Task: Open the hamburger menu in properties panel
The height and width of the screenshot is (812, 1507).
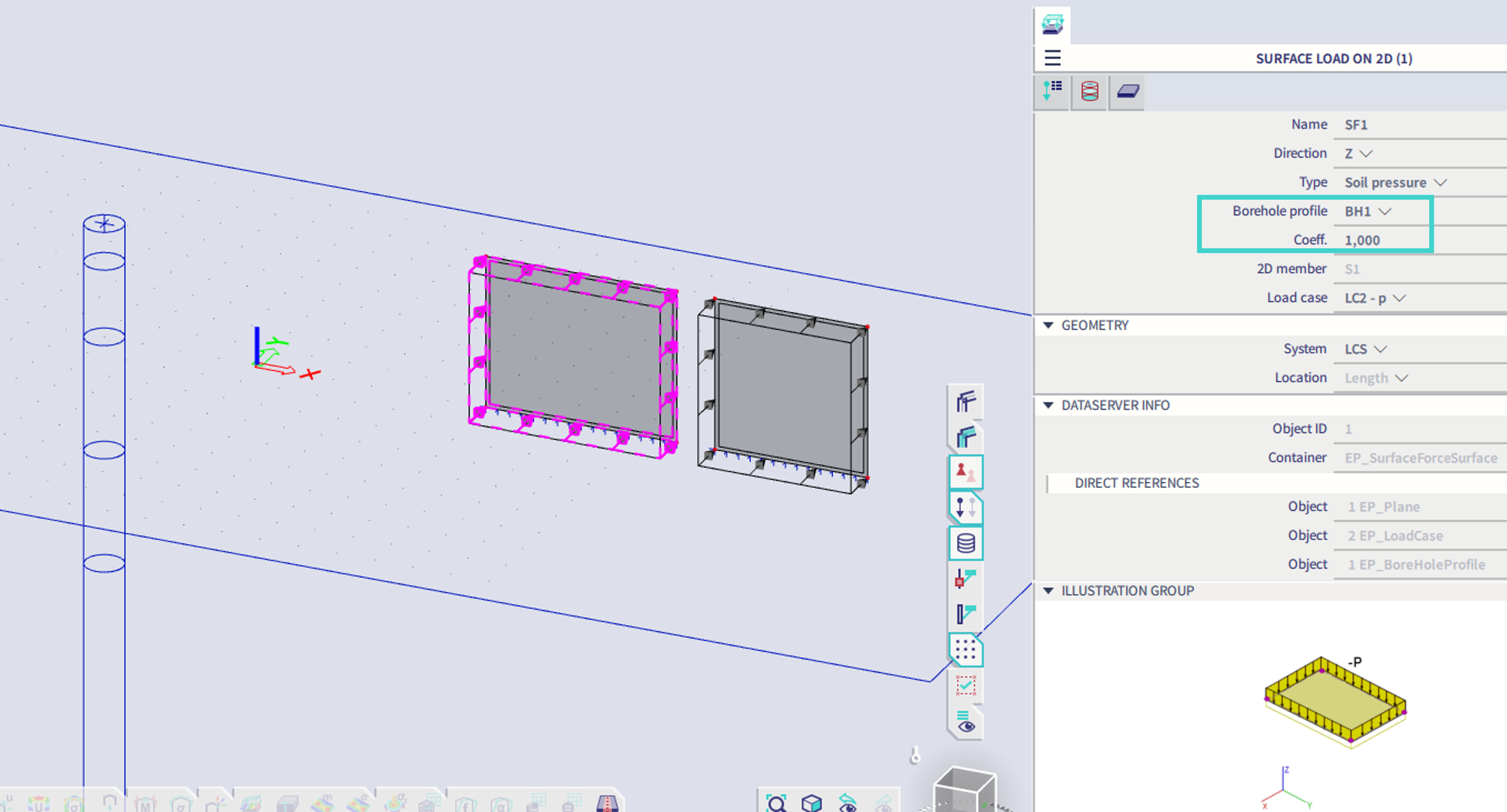Action: pyautogui.click(x=1053, y=58)
